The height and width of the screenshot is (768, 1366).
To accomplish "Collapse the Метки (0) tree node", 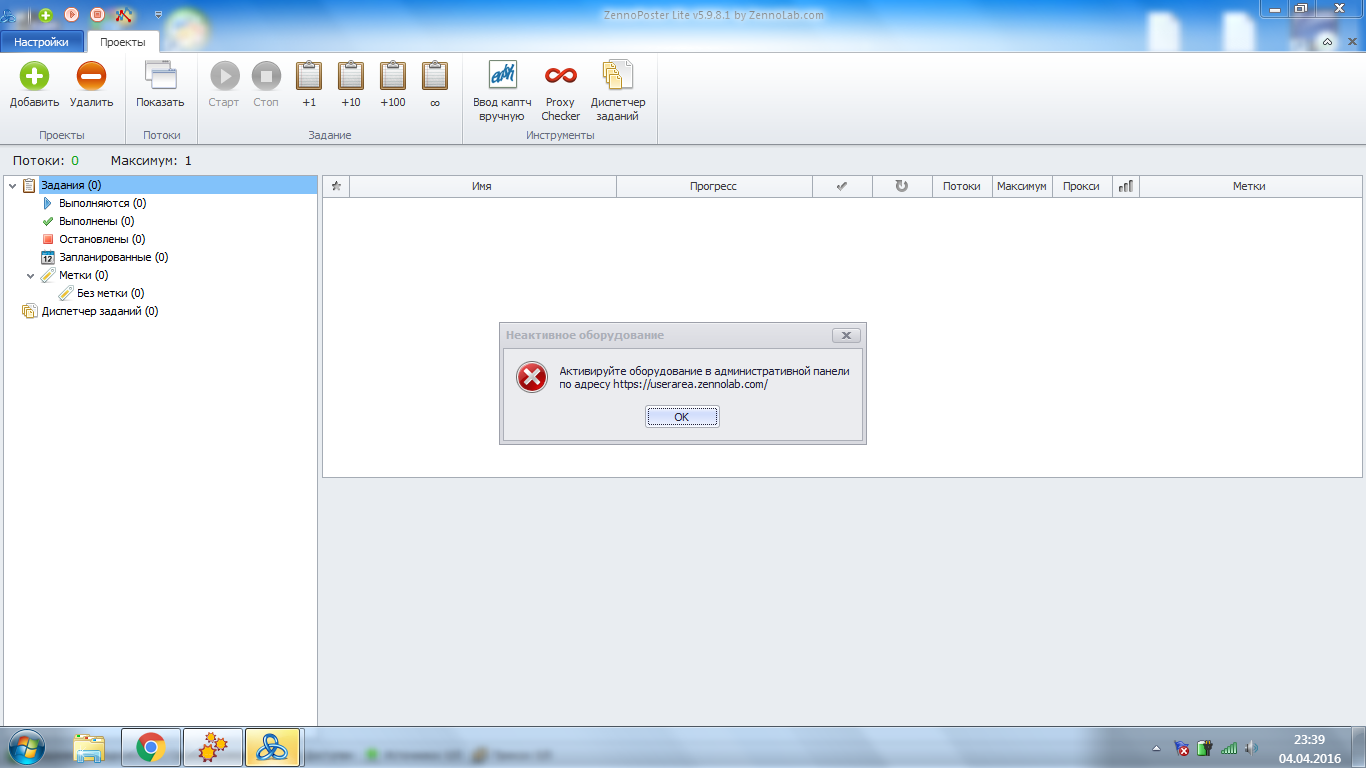I will click(x=30, y=275).
